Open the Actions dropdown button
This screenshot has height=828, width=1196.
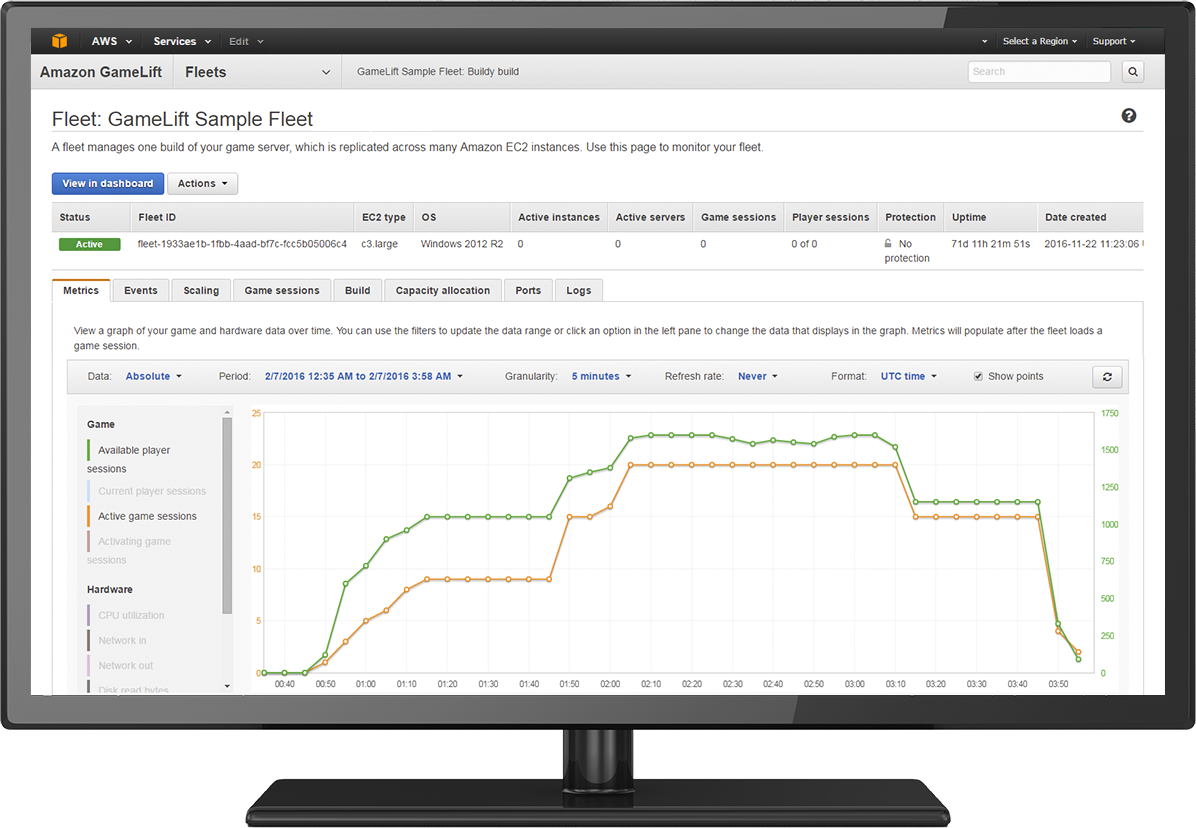click(x=202, y=184)
